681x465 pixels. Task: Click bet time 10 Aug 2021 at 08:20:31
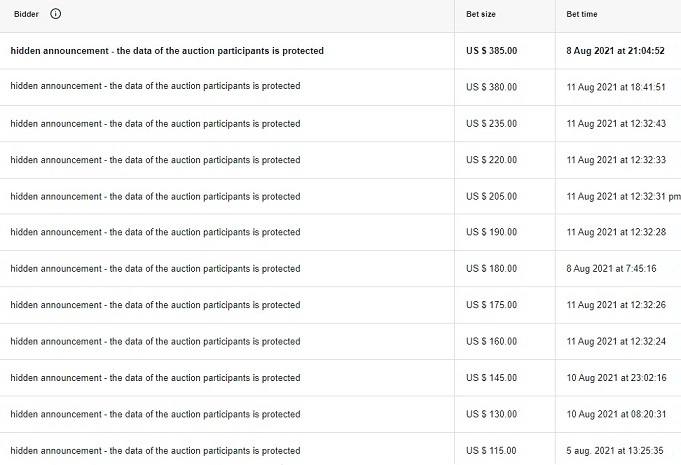tap(616, 415)
